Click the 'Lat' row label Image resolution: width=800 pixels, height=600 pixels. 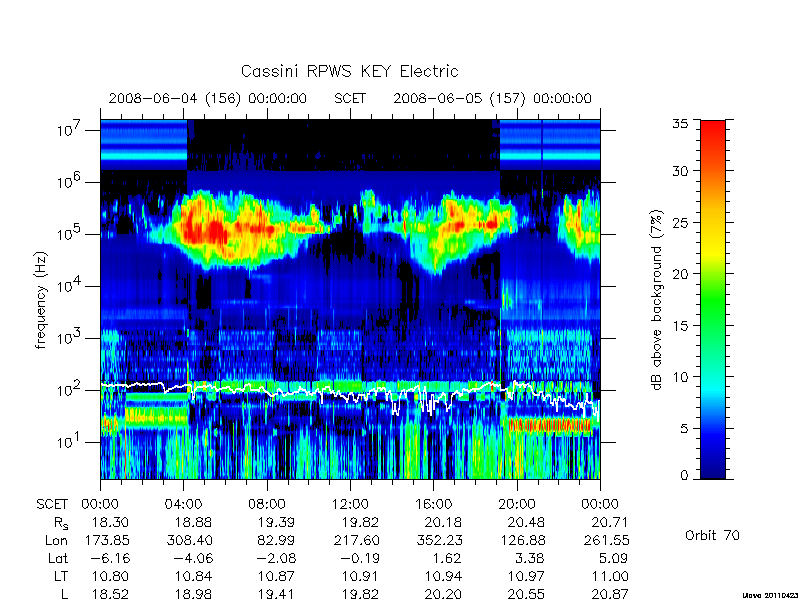(58, 558)
